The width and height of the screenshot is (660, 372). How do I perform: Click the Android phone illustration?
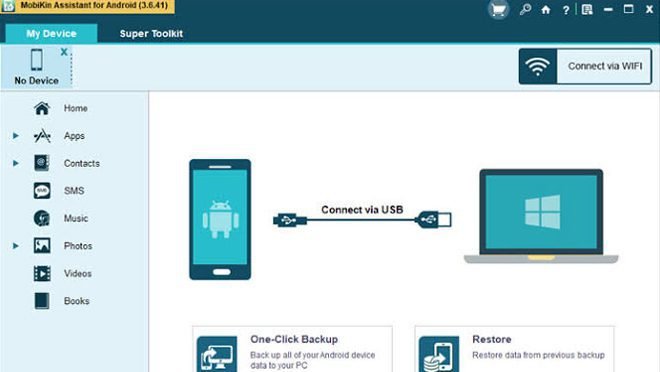tap(220, 219)
